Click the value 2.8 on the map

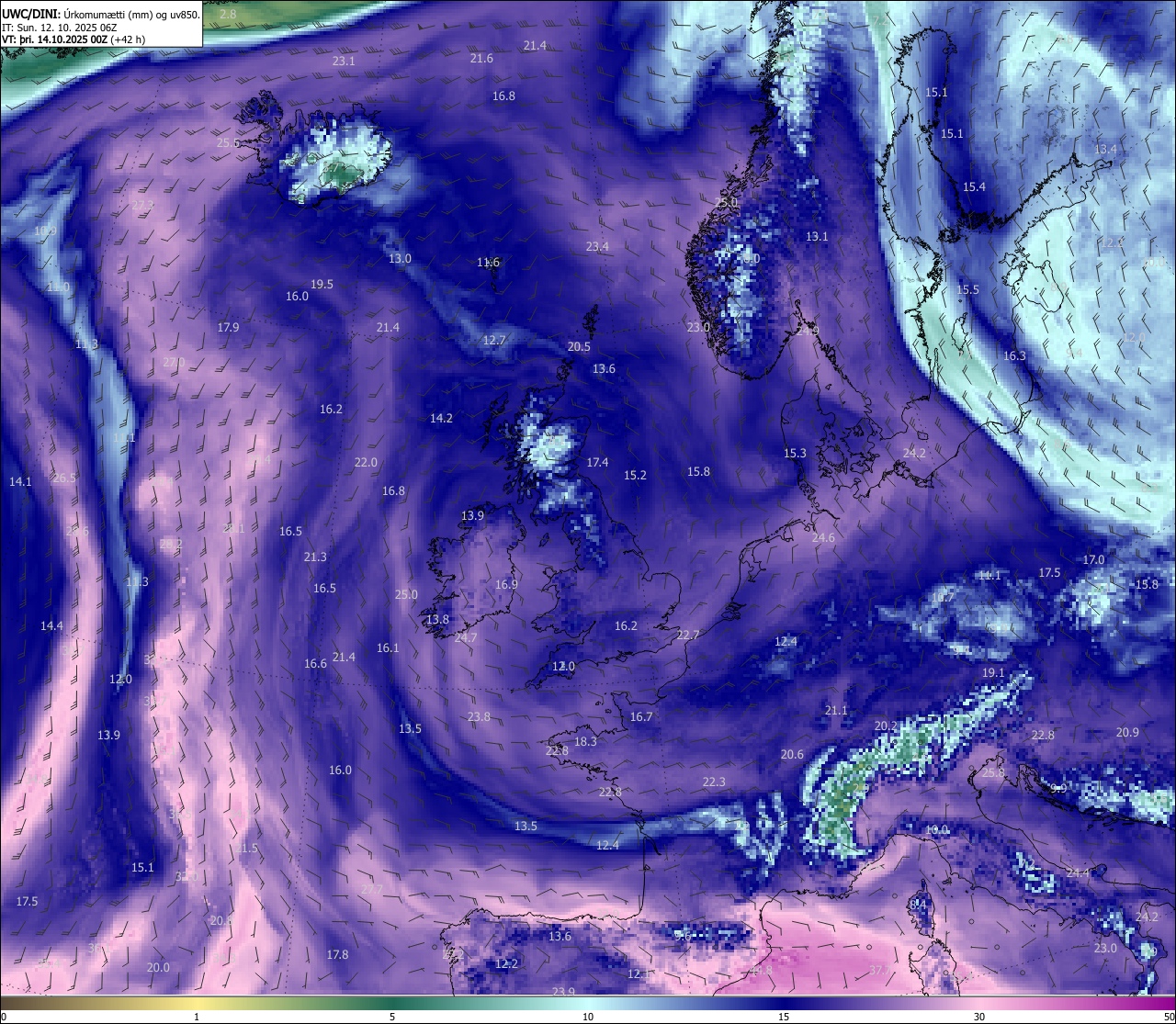click(x=228, y=15)
